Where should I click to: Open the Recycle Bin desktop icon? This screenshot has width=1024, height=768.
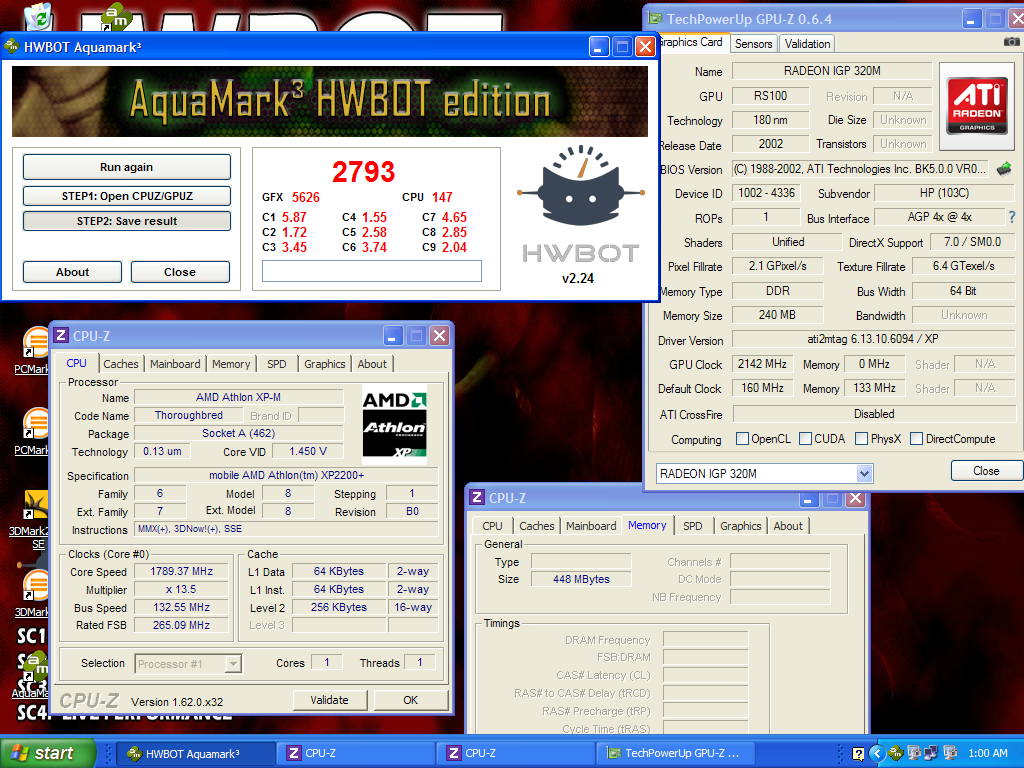click(38, 16)
